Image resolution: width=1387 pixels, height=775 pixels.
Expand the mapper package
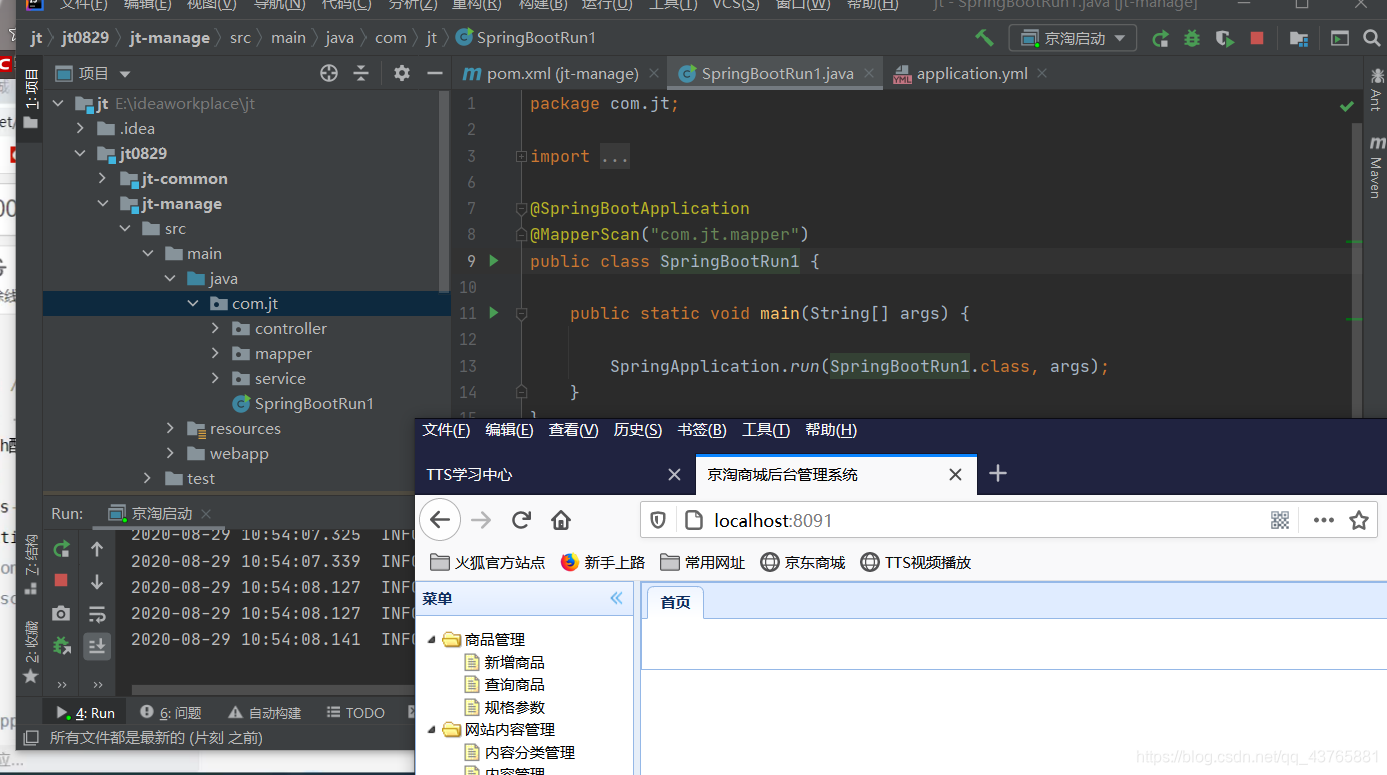[x=216, y=353]
